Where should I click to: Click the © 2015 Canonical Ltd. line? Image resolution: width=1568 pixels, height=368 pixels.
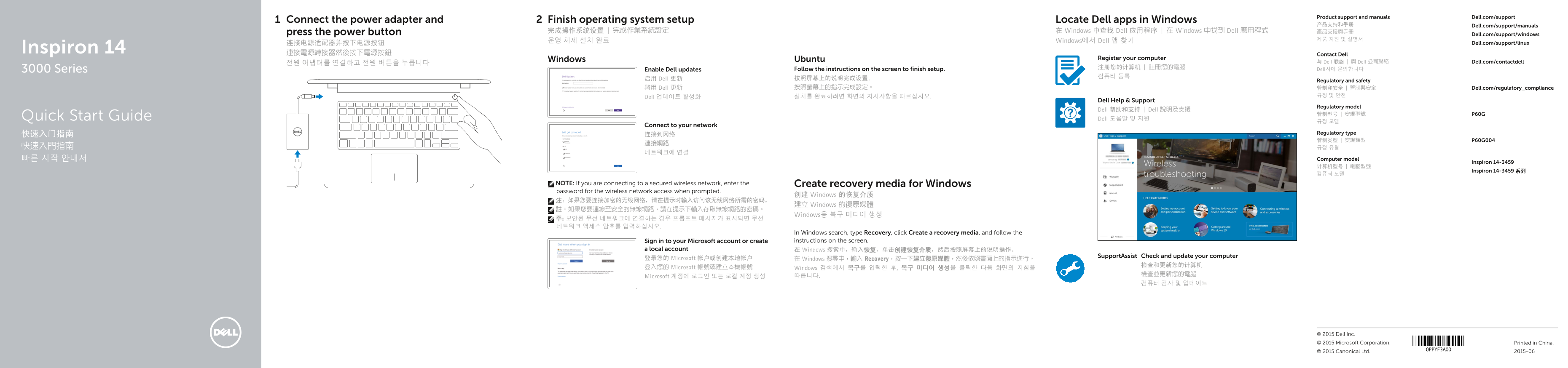[x=1343, y=351]
